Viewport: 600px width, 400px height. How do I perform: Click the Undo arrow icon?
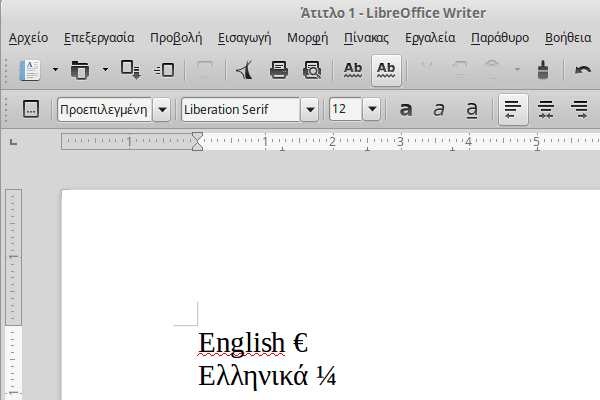pos(583,70)
